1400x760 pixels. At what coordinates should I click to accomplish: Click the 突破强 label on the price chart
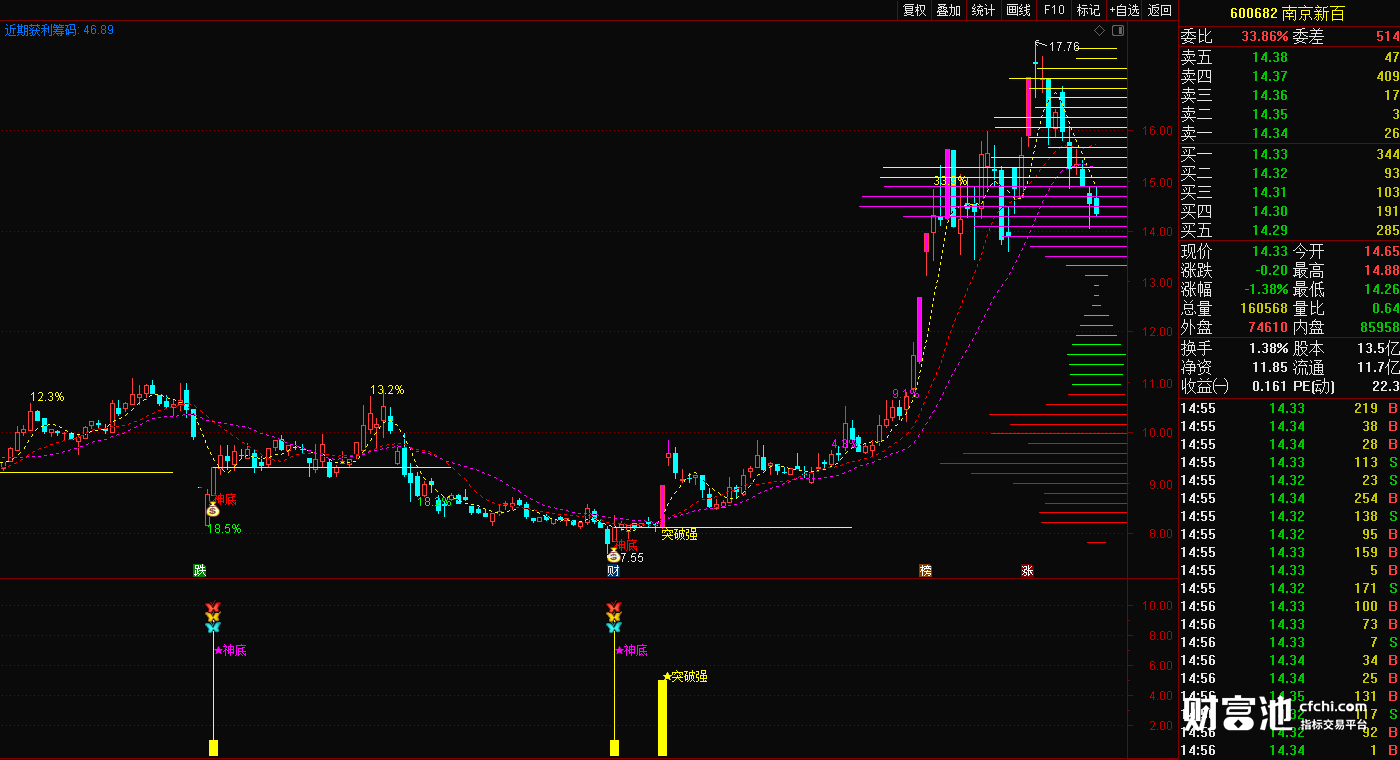679,534
